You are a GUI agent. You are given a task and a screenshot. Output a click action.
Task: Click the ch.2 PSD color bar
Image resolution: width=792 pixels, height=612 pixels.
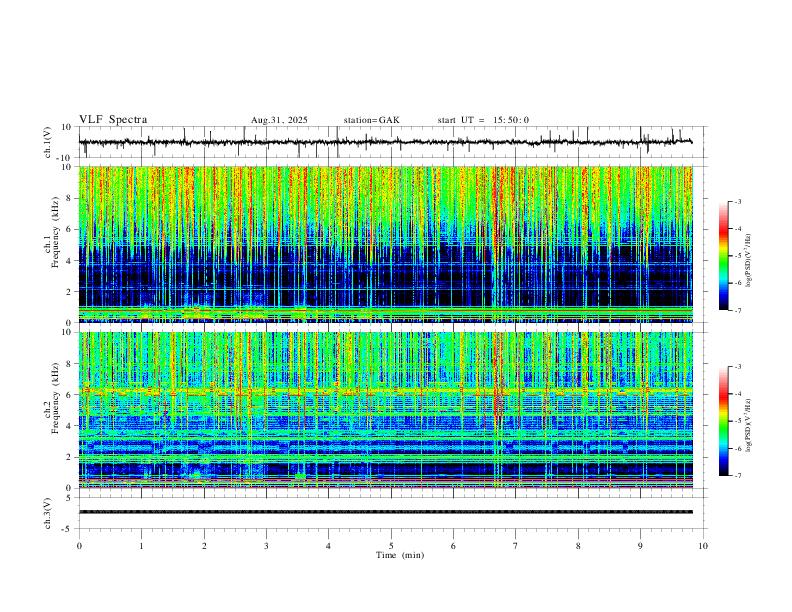tap(723, 421)
